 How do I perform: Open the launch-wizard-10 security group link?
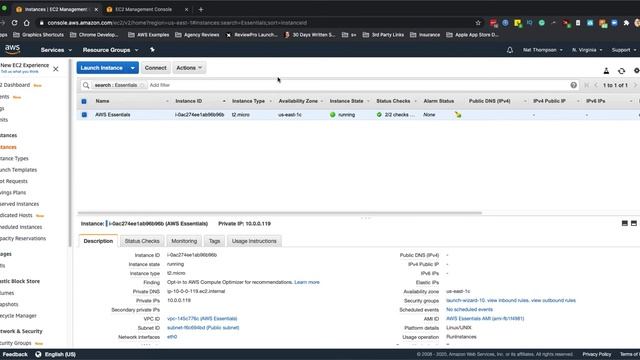tap(465, 300)
